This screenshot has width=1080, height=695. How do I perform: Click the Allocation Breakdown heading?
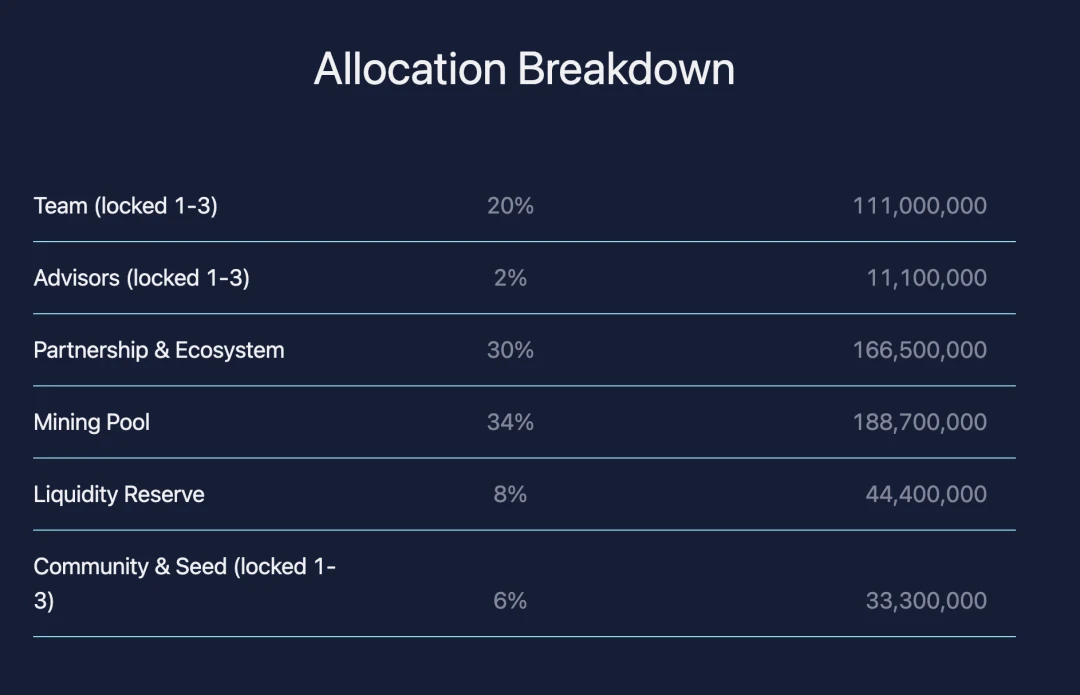tap(524, 69)
